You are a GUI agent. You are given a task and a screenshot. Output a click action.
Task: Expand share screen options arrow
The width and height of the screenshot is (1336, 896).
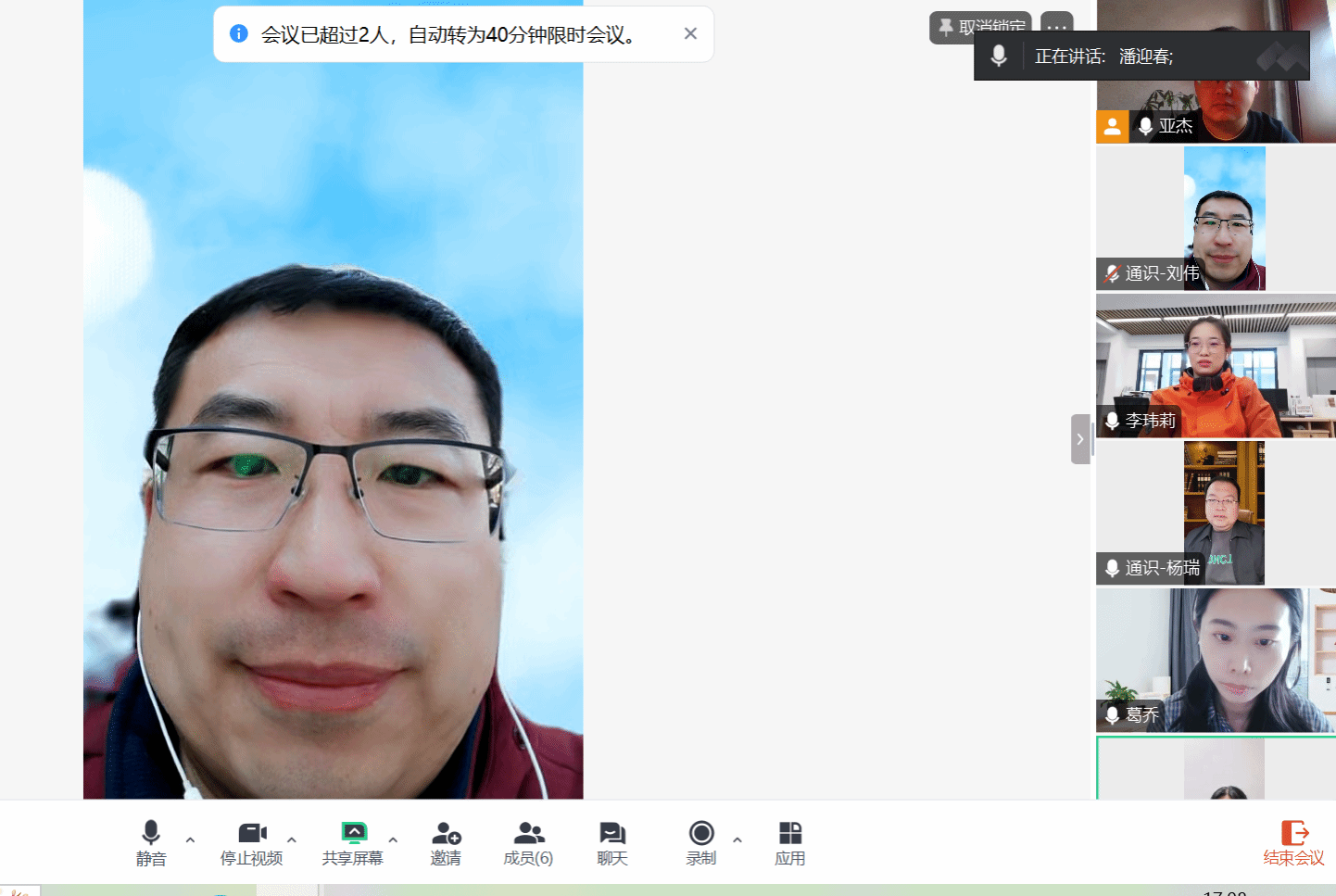point(393,840)
